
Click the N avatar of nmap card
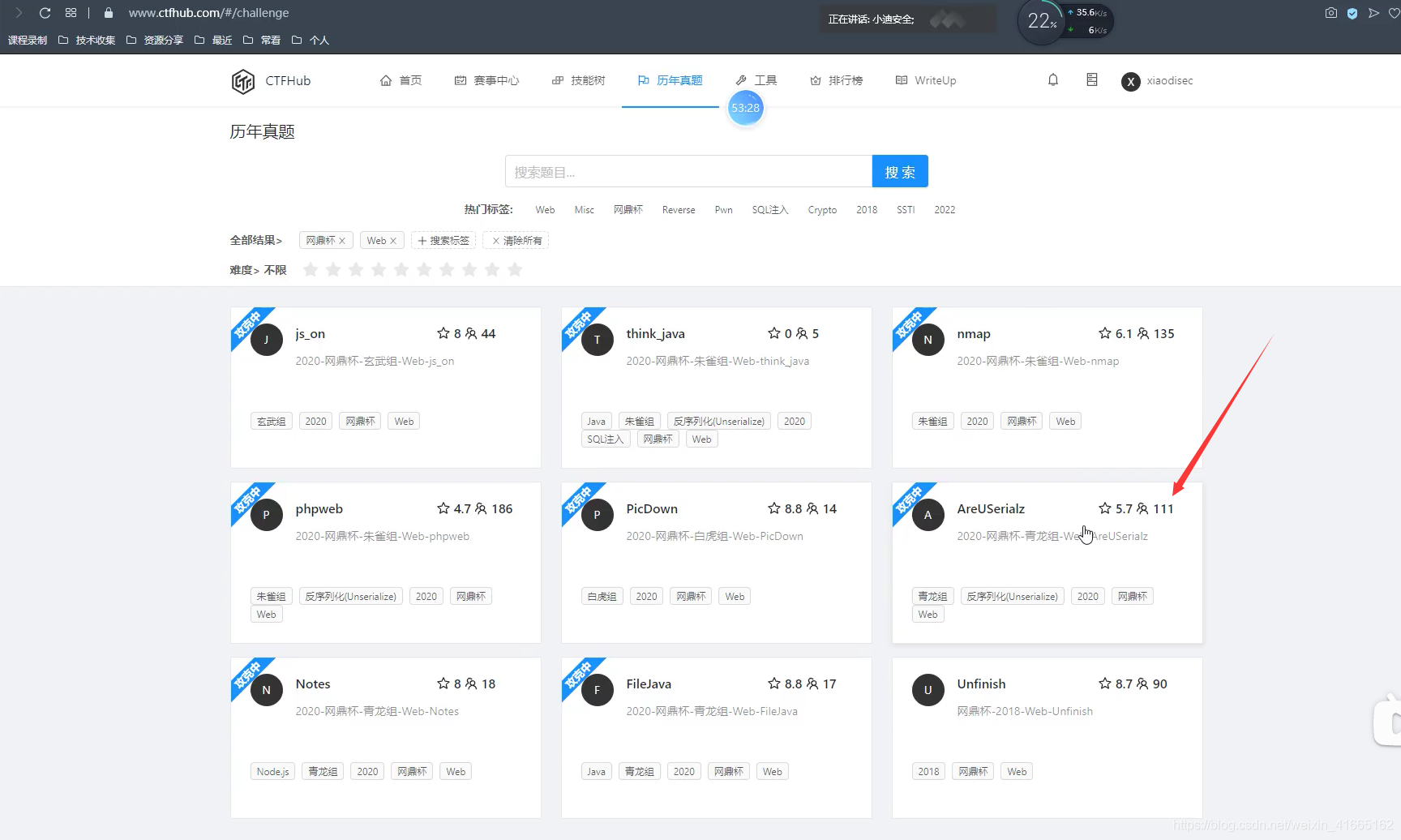pos(928,340)
